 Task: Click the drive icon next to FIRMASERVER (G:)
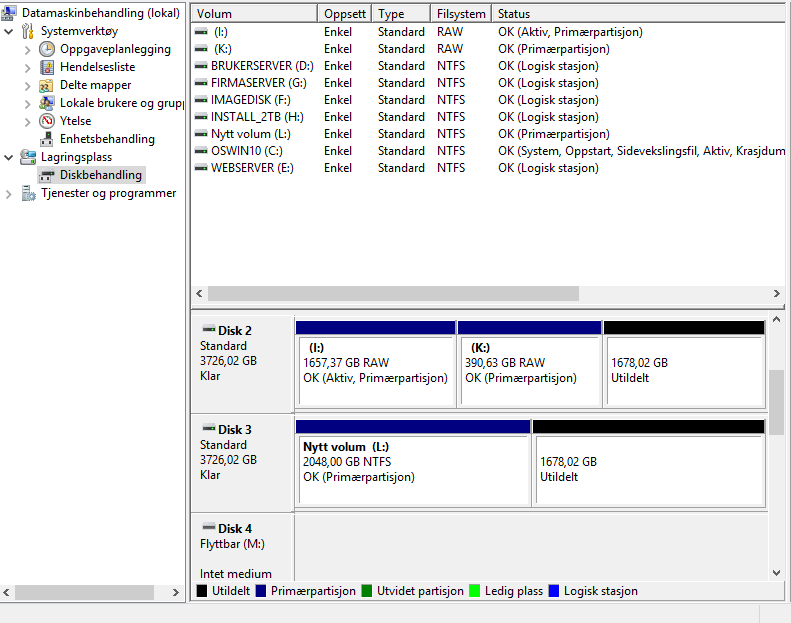[x=201, y=83]
